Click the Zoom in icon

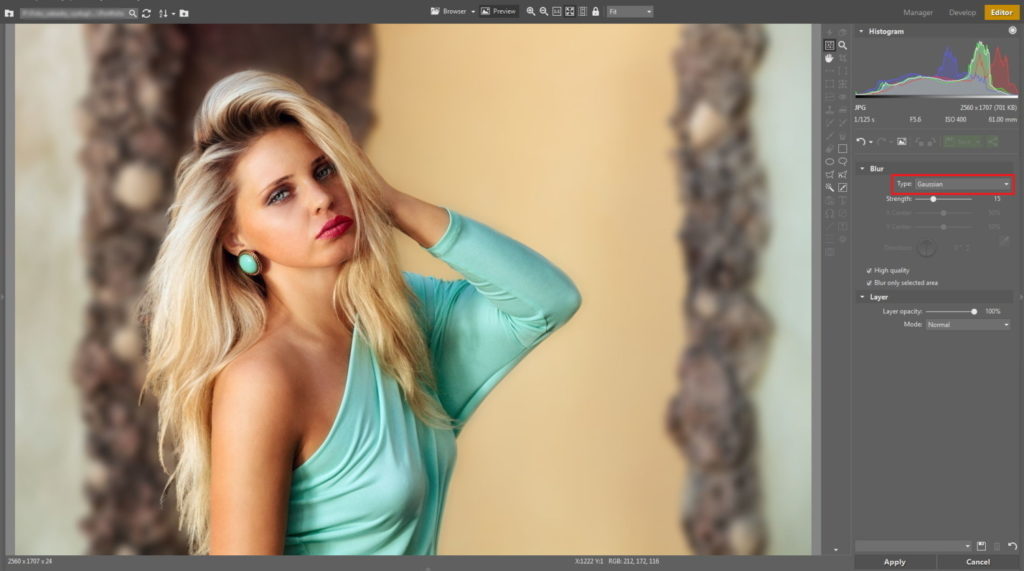click(530, 12)
